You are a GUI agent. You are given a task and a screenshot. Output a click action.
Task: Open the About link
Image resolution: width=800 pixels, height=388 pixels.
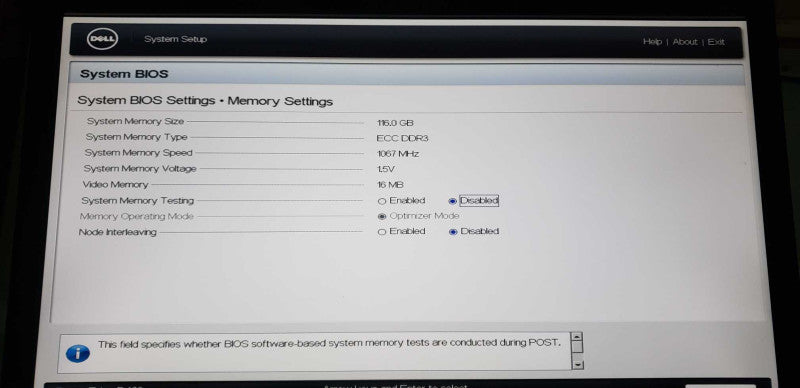click(685, 41)
